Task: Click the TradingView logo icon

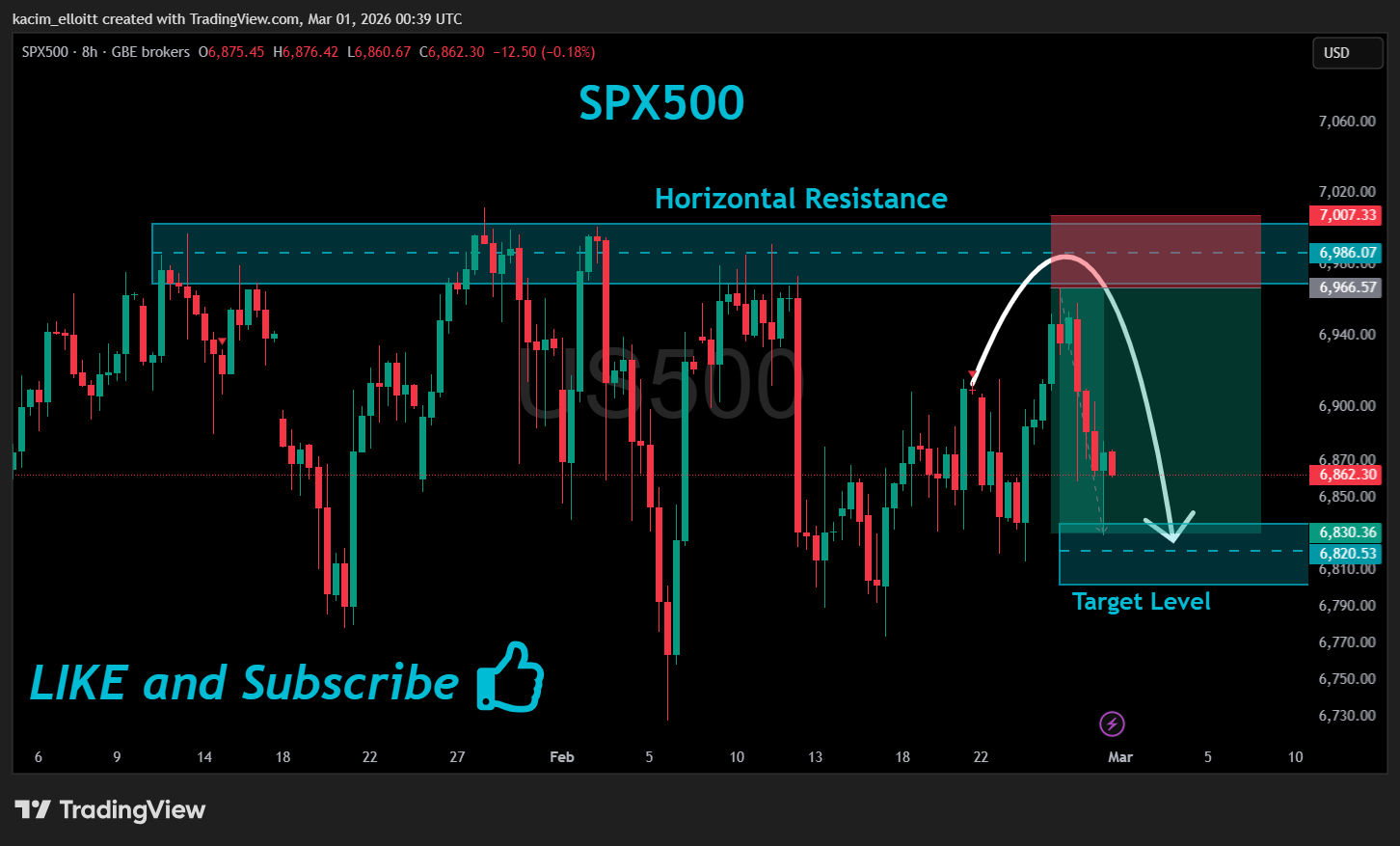Action: tap(33, 809)
